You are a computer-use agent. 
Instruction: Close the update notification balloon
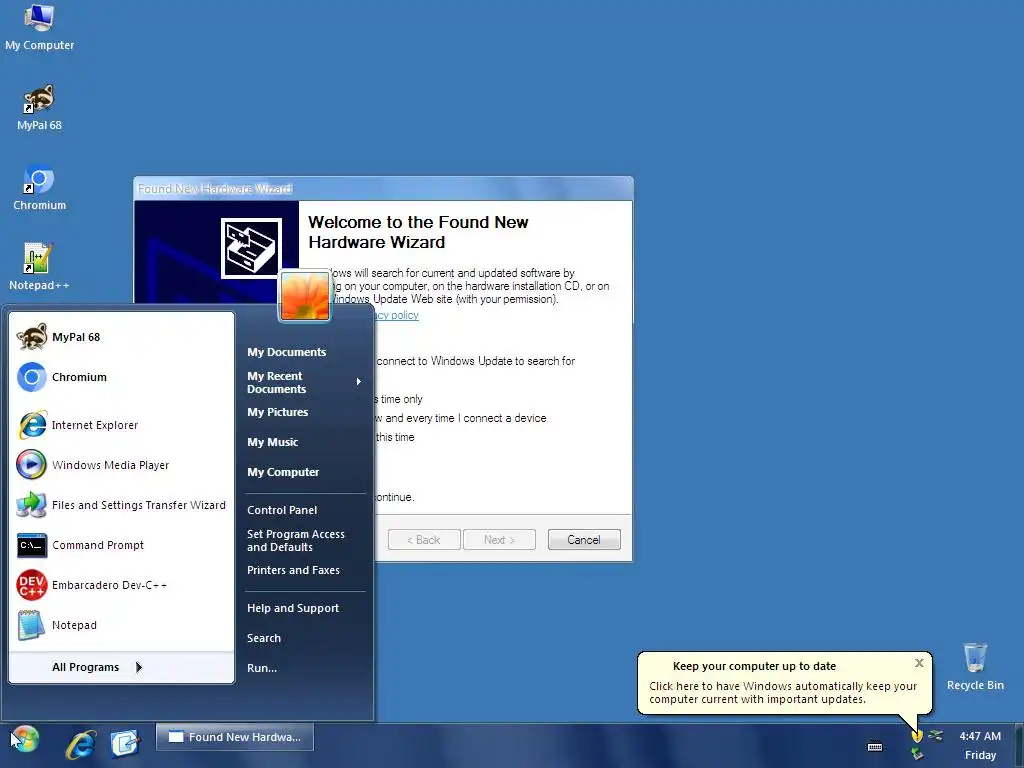coord(920,663)
